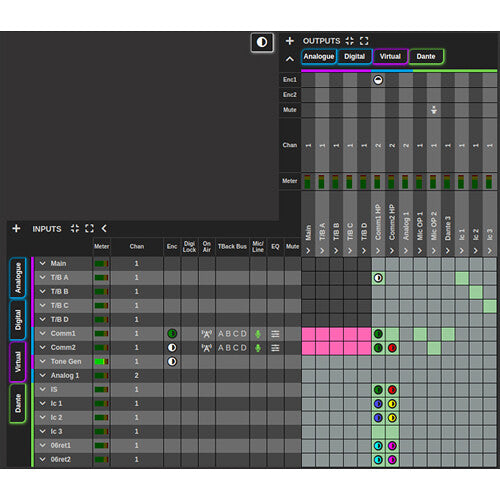Click the Comm1 Mic/Line microphone icon
Screen dimensions: 500x500
[x=258, y=334]
